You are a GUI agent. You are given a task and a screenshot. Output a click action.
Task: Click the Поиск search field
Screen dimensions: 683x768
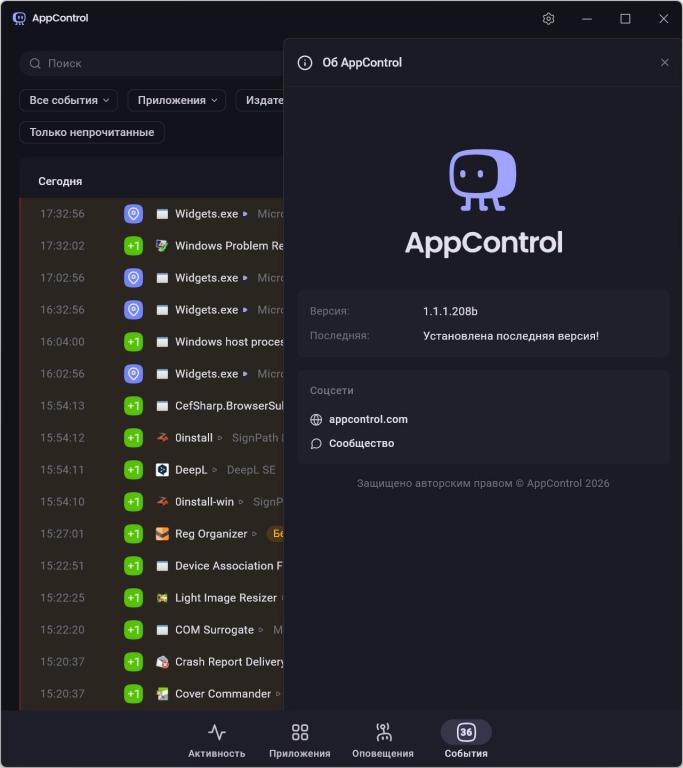click(x=150, y=64)
